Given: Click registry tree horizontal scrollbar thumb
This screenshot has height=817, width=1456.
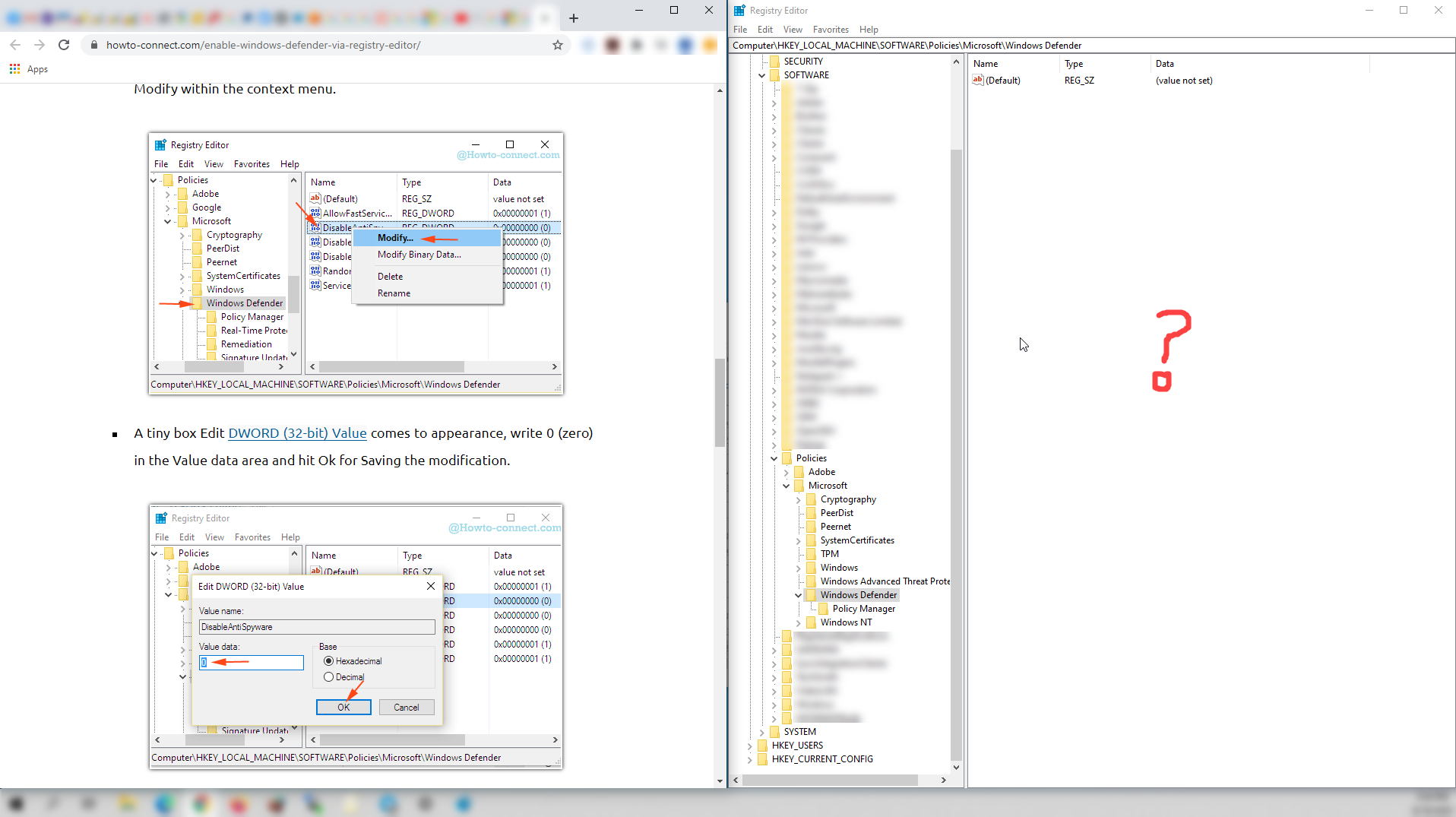Looking at the screenshot, I should pyautogui.click(x=830, y=780).
